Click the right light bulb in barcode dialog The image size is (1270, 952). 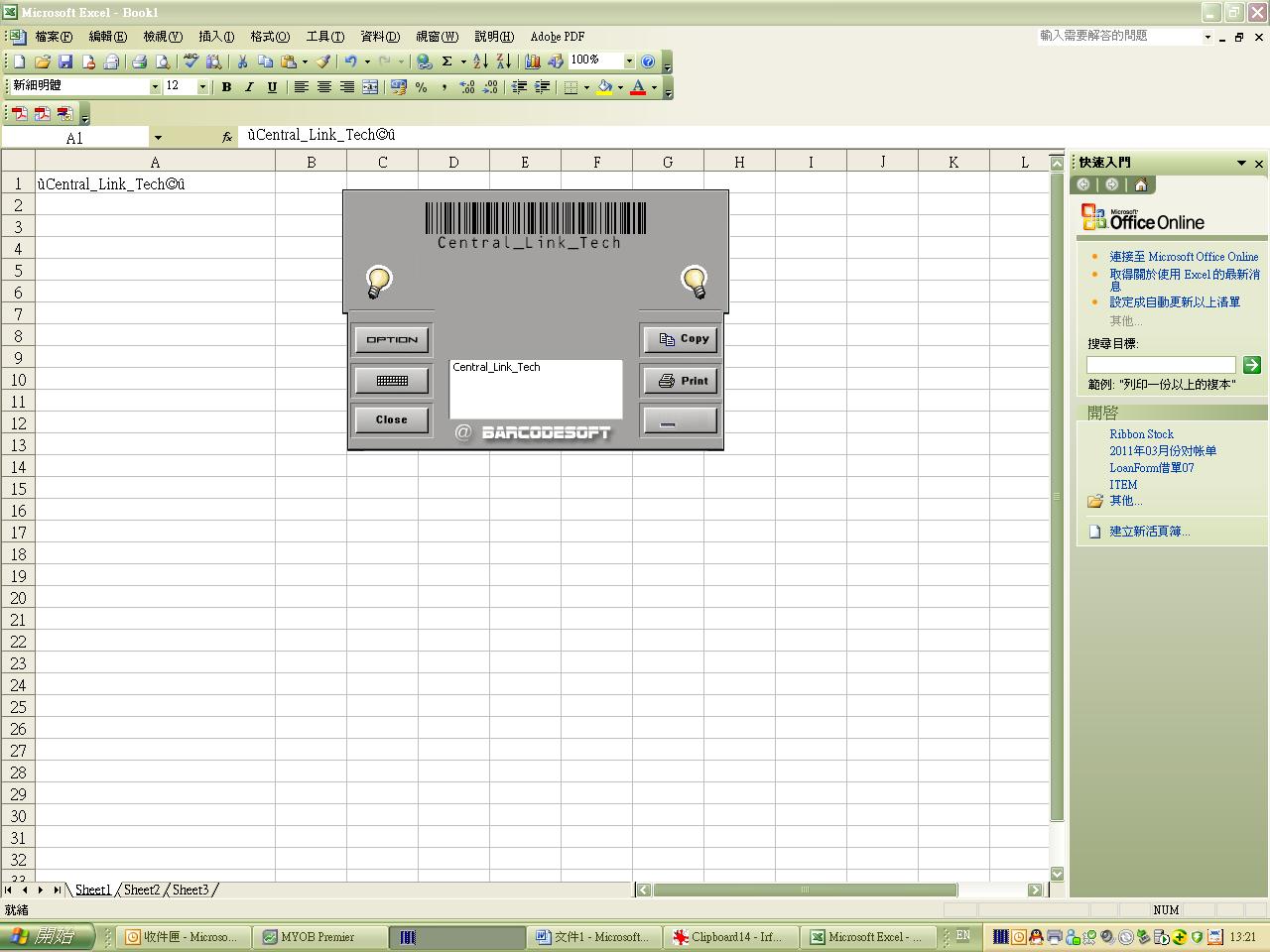tap(695, 282)
